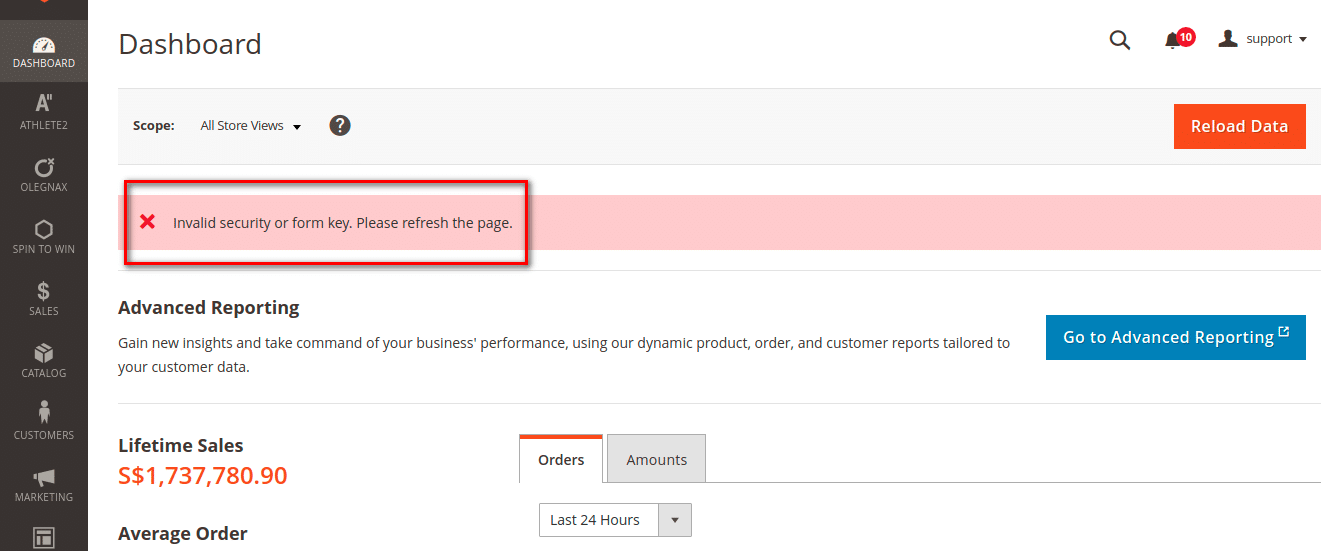Viewport: 1344px width, 551px height.
Task: Open the Customers sidebar menu
Action: pyautogui.click(x=43, y=422)
